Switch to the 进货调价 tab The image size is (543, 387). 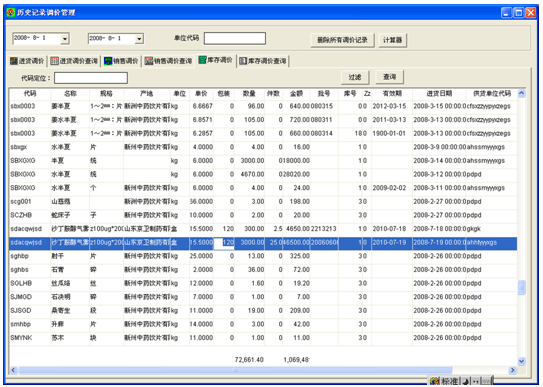pyautogui.click(x=27, y=61)
